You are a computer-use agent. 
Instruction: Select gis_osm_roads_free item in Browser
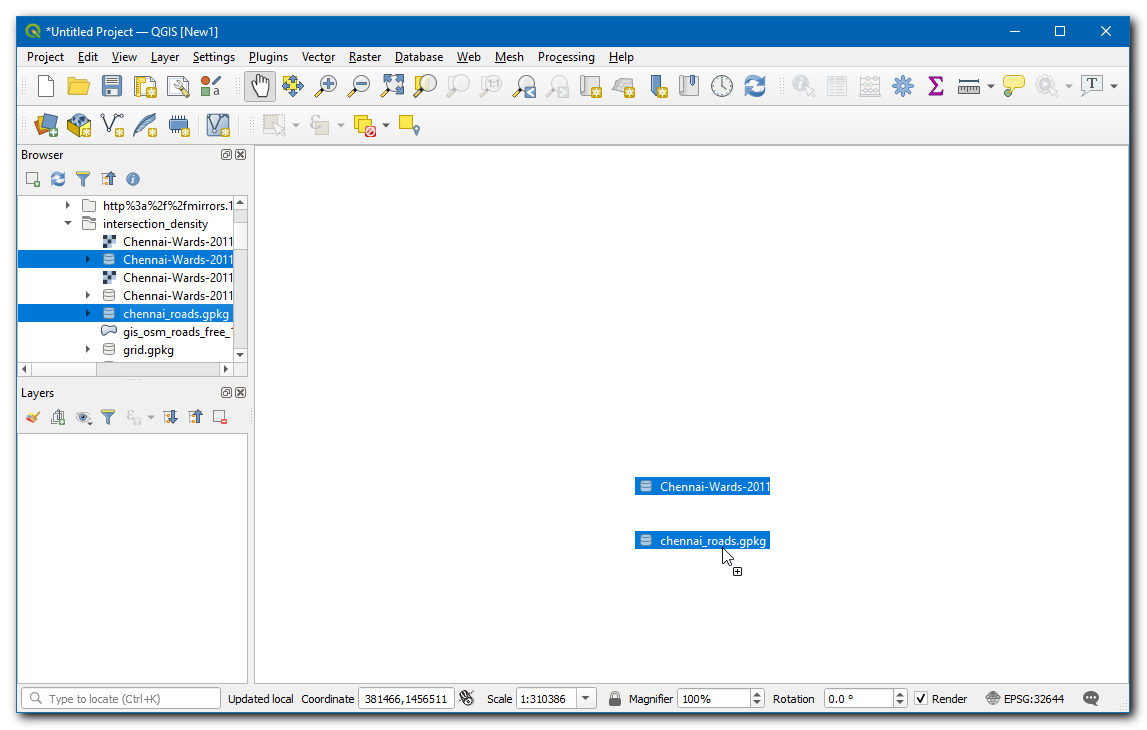click(176, 332)
